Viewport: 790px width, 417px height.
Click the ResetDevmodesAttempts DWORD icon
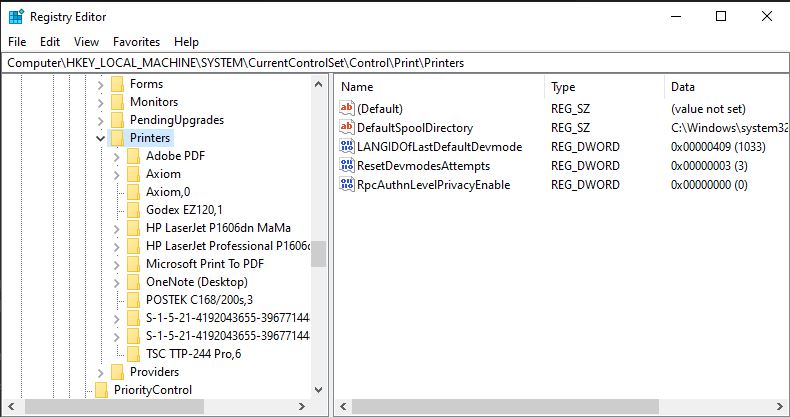pyautogui.click(x=347, y=165)
